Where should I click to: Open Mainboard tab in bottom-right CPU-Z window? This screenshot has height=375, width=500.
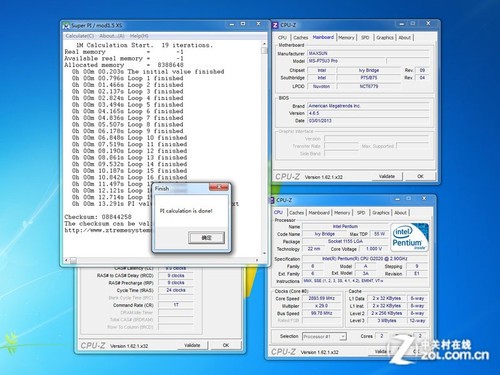pyautogui.click(x=319, y=213)
